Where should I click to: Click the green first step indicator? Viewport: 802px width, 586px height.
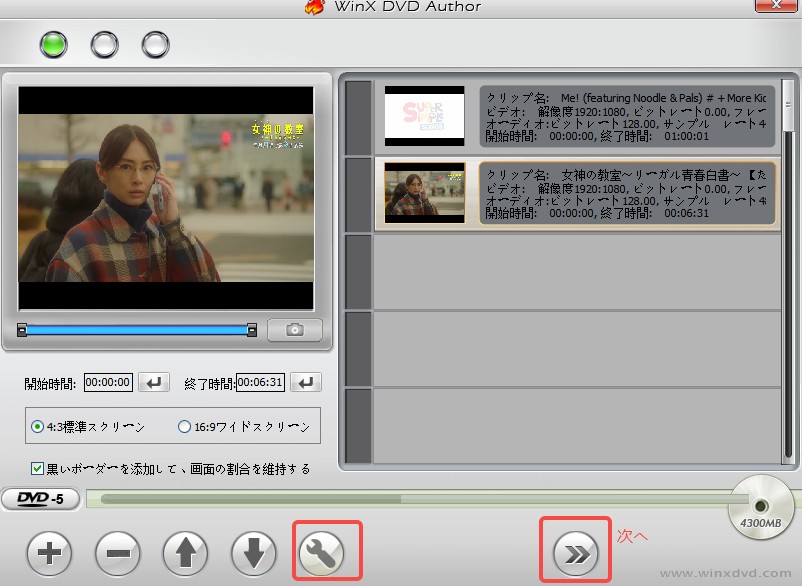click(54, 44)
